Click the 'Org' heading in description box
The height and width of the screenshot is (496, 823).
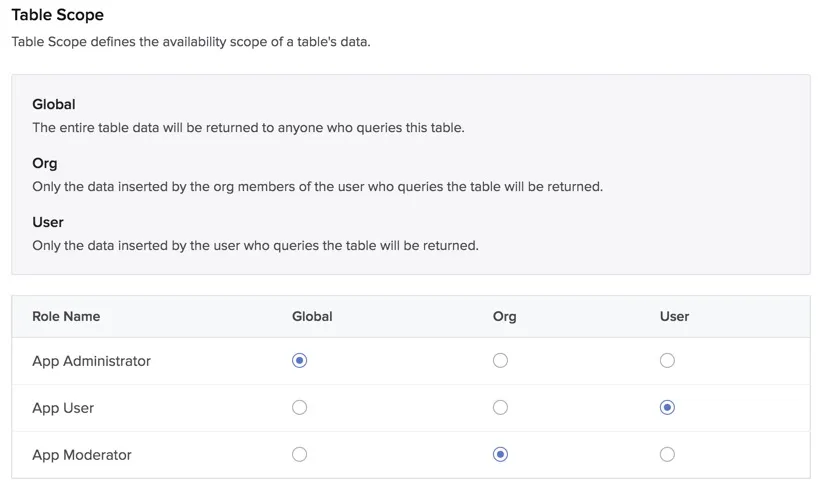click(x=45, y=163)
